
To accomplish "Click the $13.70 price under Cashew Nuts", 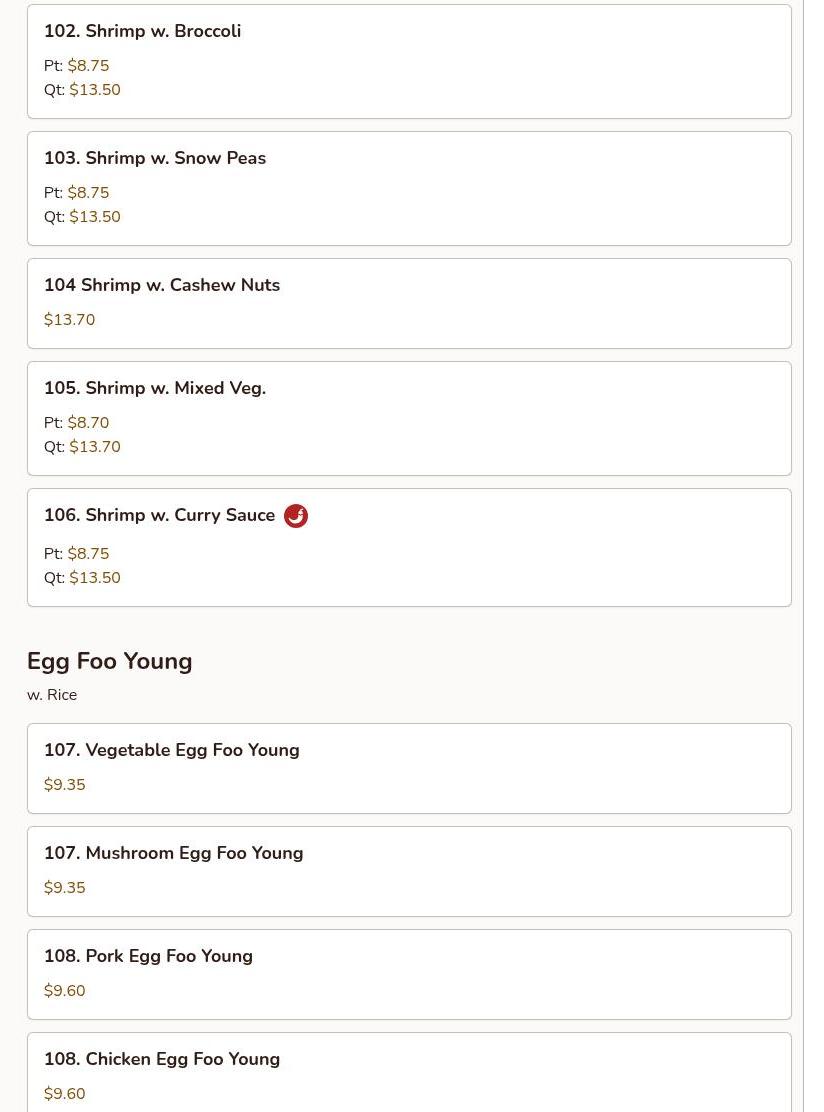I will pos(69,320).
